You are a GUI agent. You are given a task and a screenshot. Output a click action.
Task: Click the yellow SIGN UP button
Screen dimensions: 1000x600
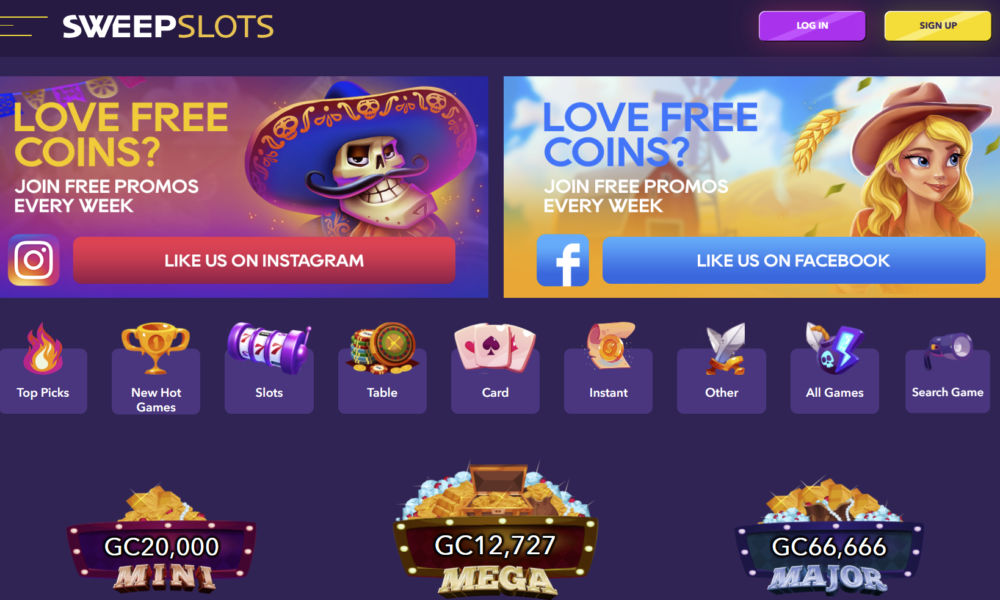click(938, 26)
